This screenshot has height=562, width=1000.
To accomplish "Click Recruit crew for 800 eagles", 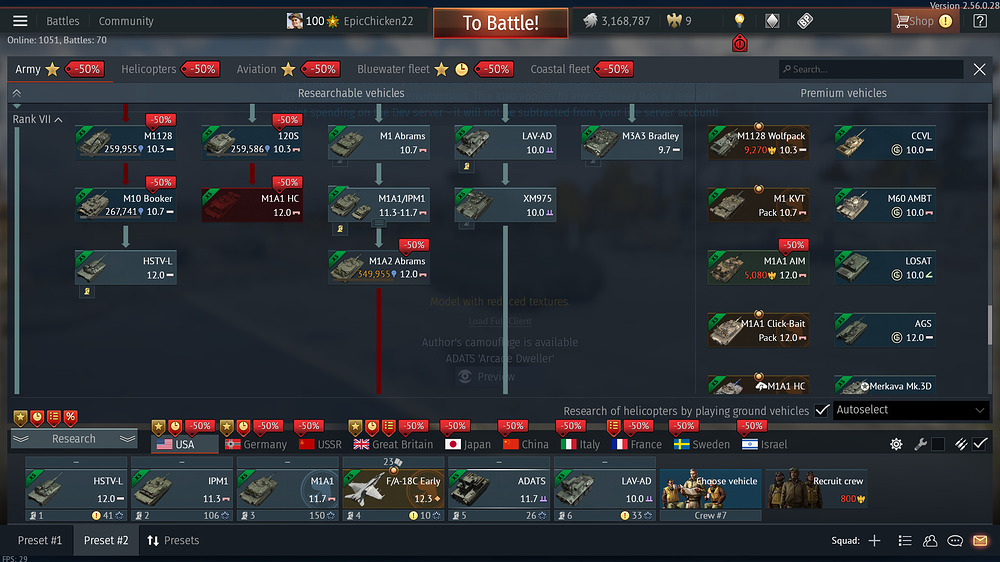I will (817, 489).
